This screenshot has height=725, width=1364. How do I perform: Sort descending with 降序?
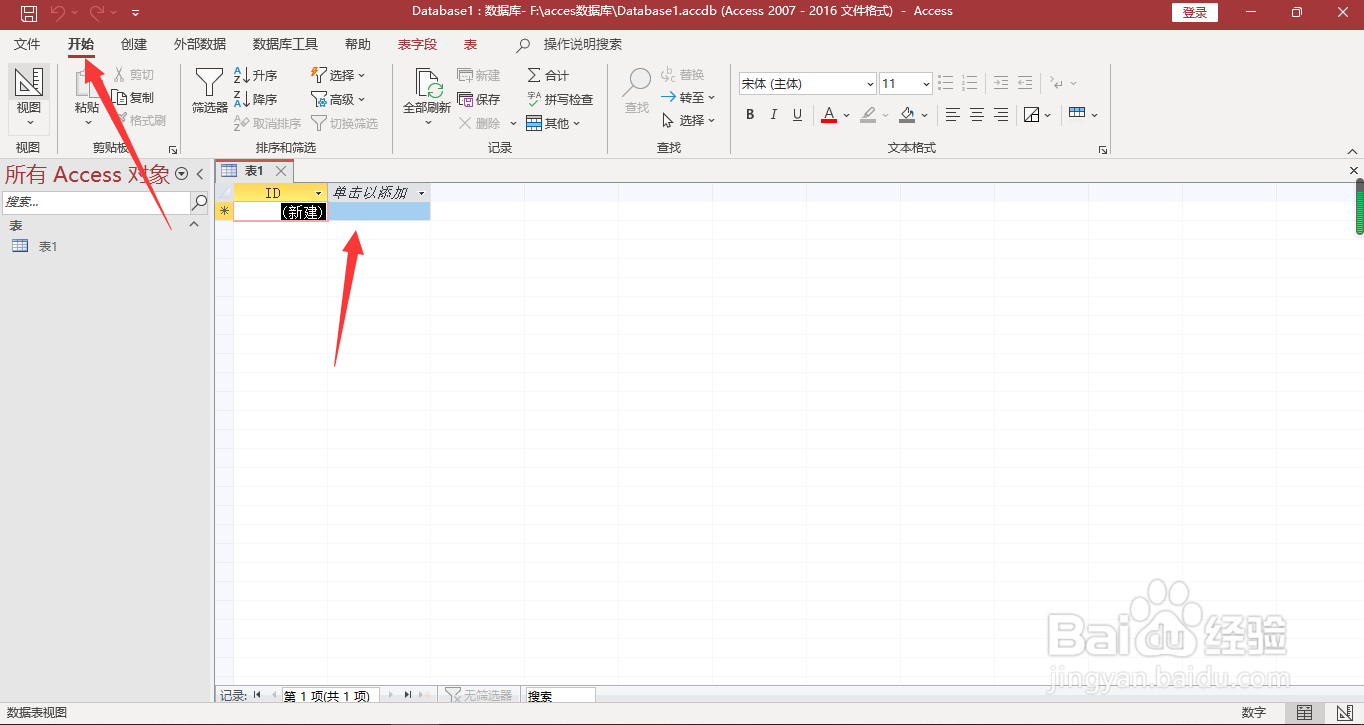pos(256,99)
